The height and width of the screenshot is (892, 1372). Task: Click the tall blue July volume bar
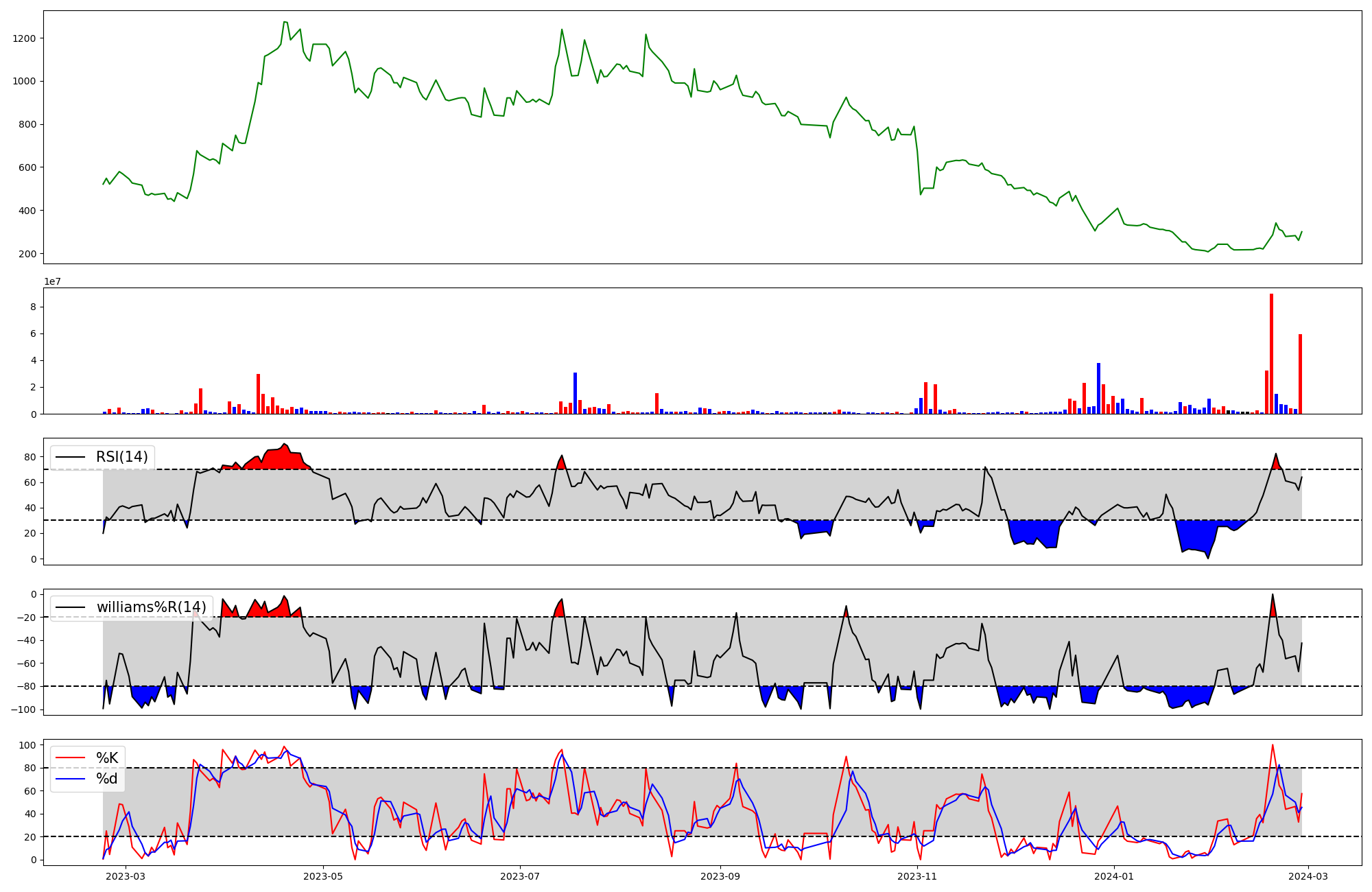[x=575, y=393]
